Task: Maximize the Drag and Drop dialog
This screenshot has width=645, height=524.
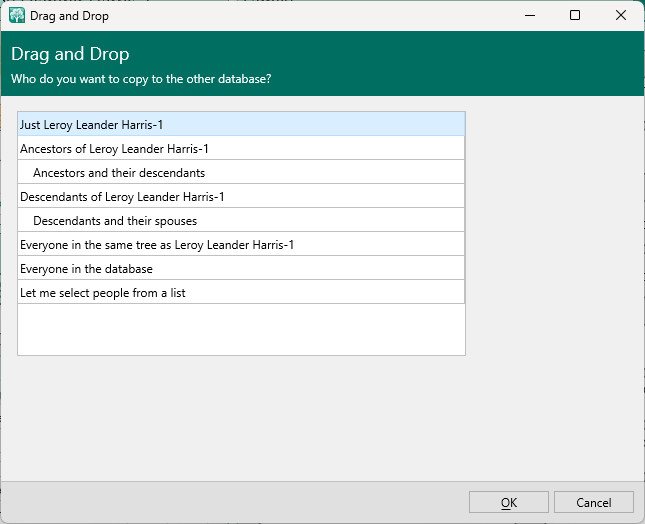Action: (x=575, y=15)
